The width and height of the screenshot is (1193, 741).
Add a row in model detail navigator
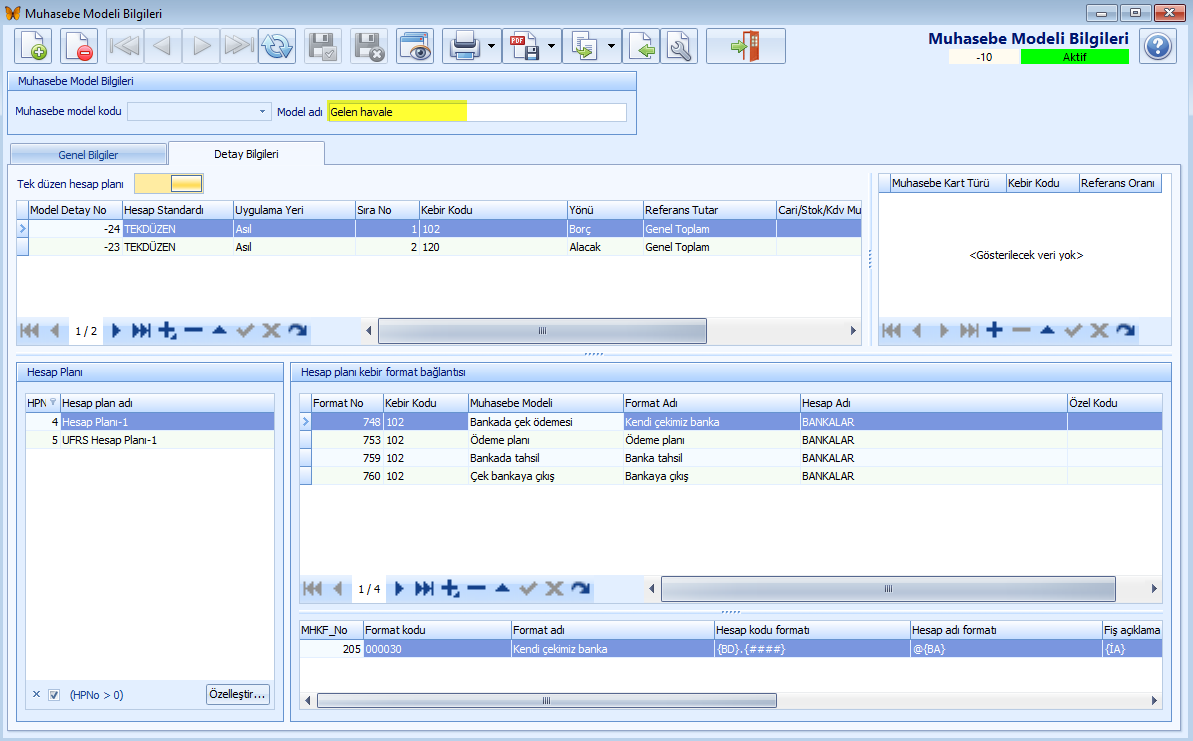coord(167,330)
